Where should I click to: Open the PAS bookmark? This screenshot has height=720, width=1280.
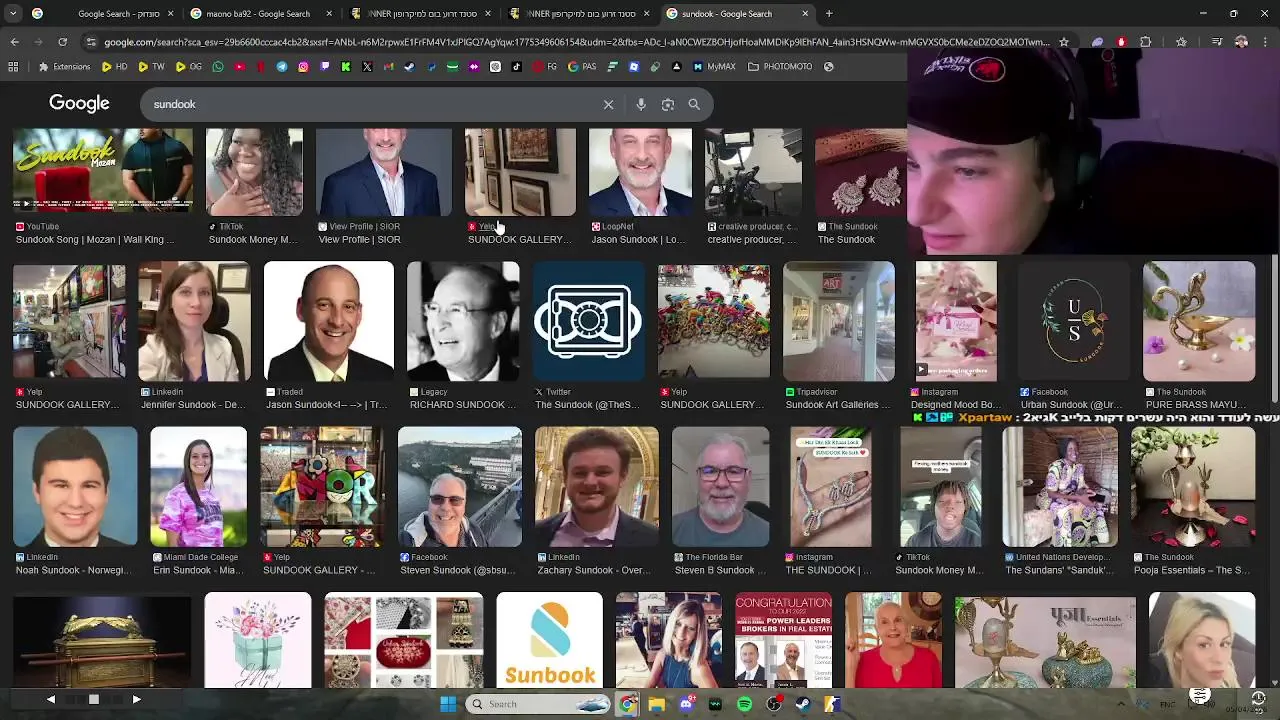582,67
